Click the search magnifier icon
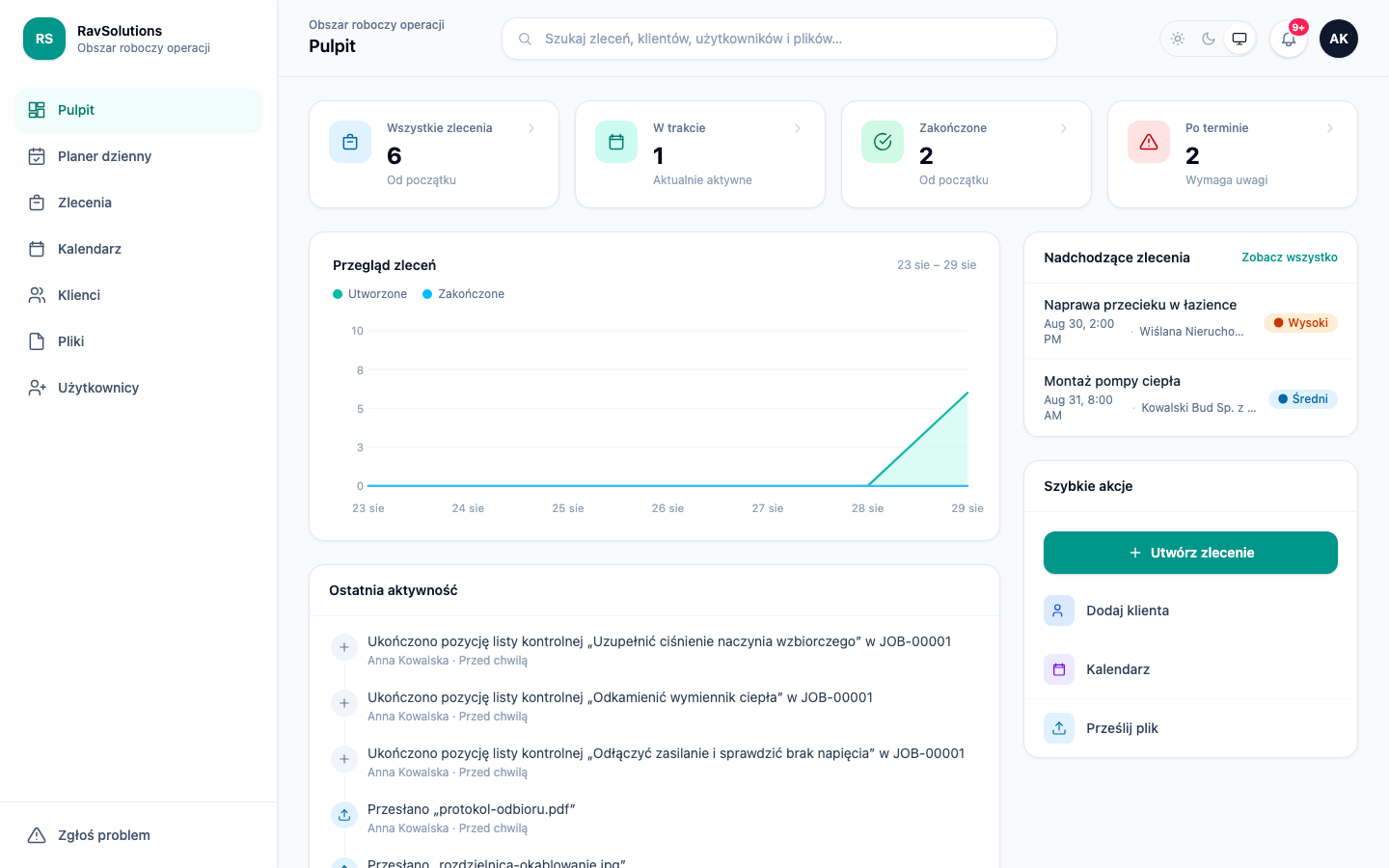 click(x=525, y=39)
